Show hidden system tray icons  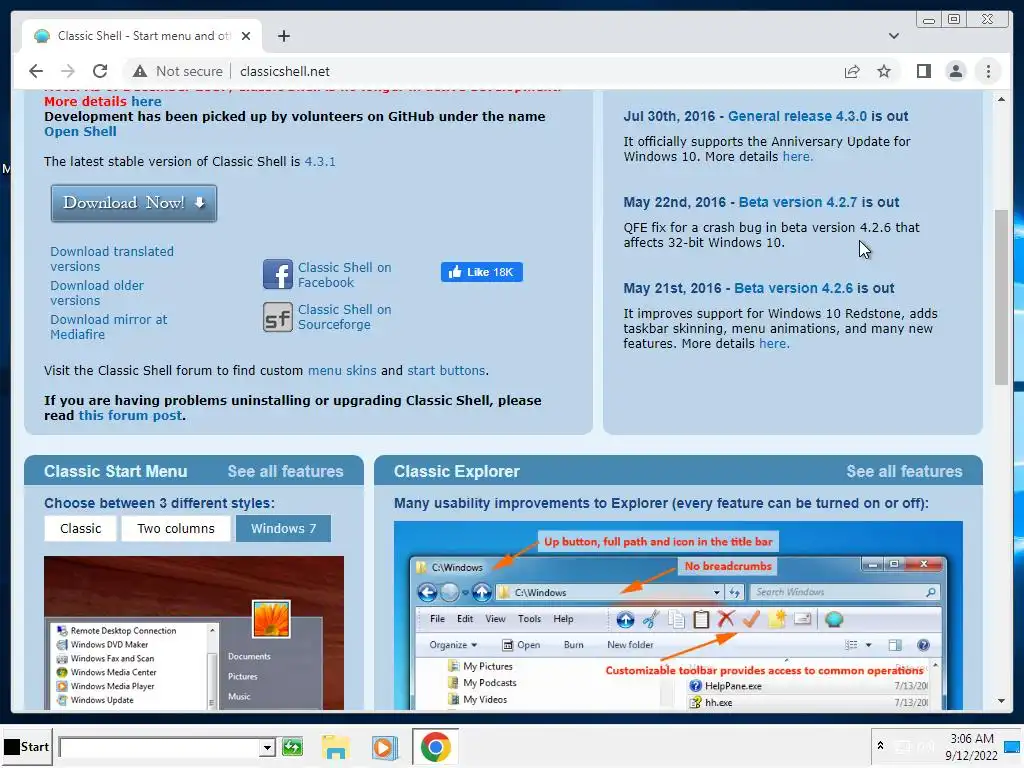(x=880, y=746)
